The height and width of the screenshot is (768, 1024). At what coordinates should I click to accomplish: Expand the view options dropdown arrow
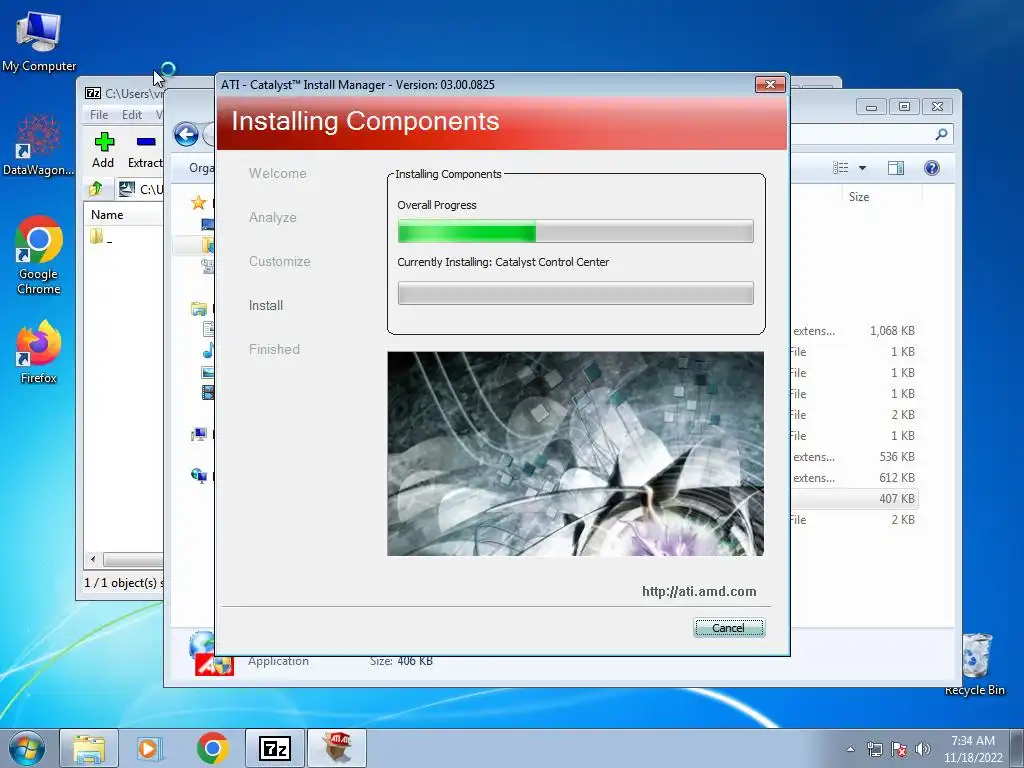[x=862, y=168]
